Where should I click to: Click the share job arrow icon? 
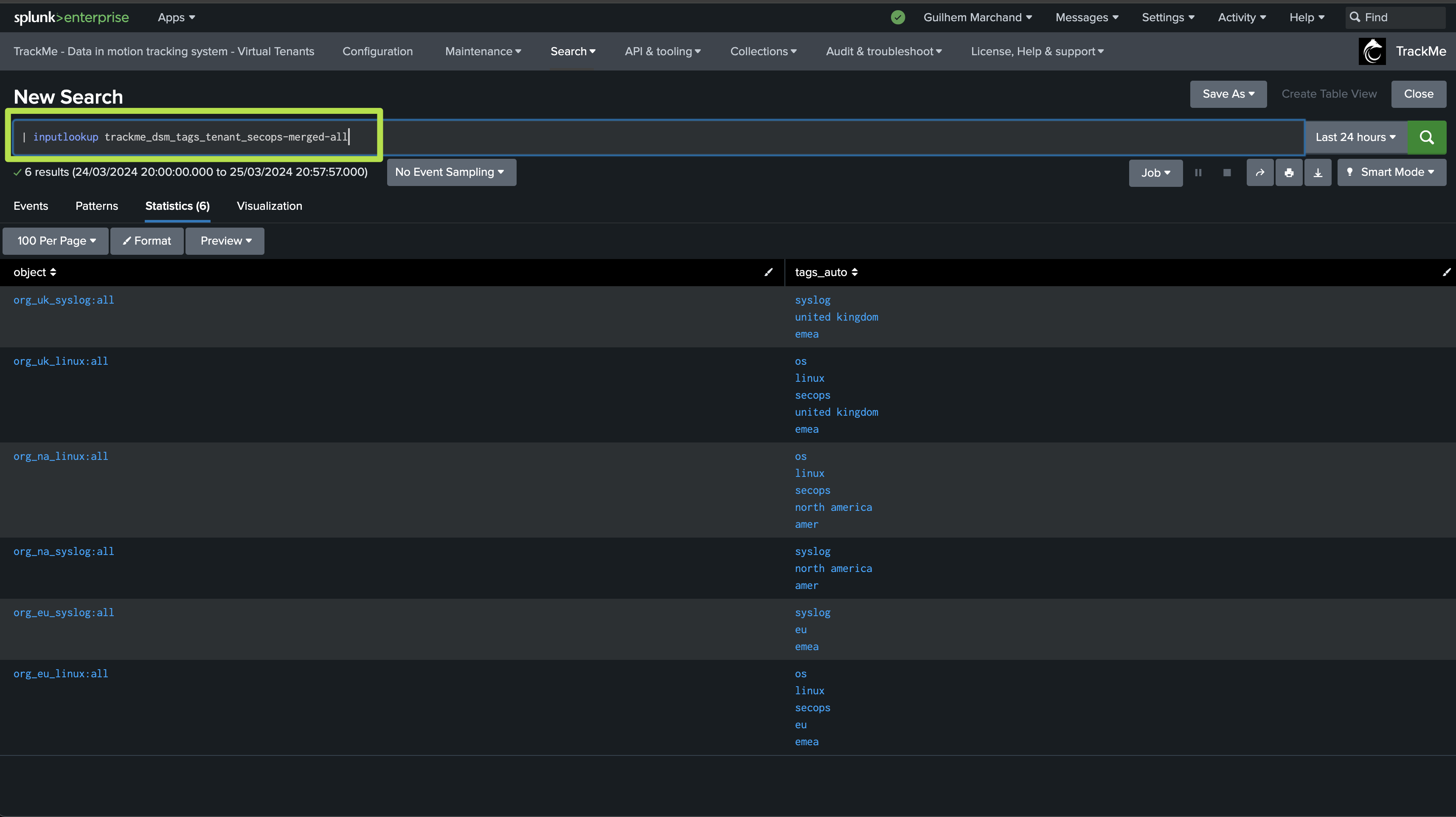point(1260,173)
